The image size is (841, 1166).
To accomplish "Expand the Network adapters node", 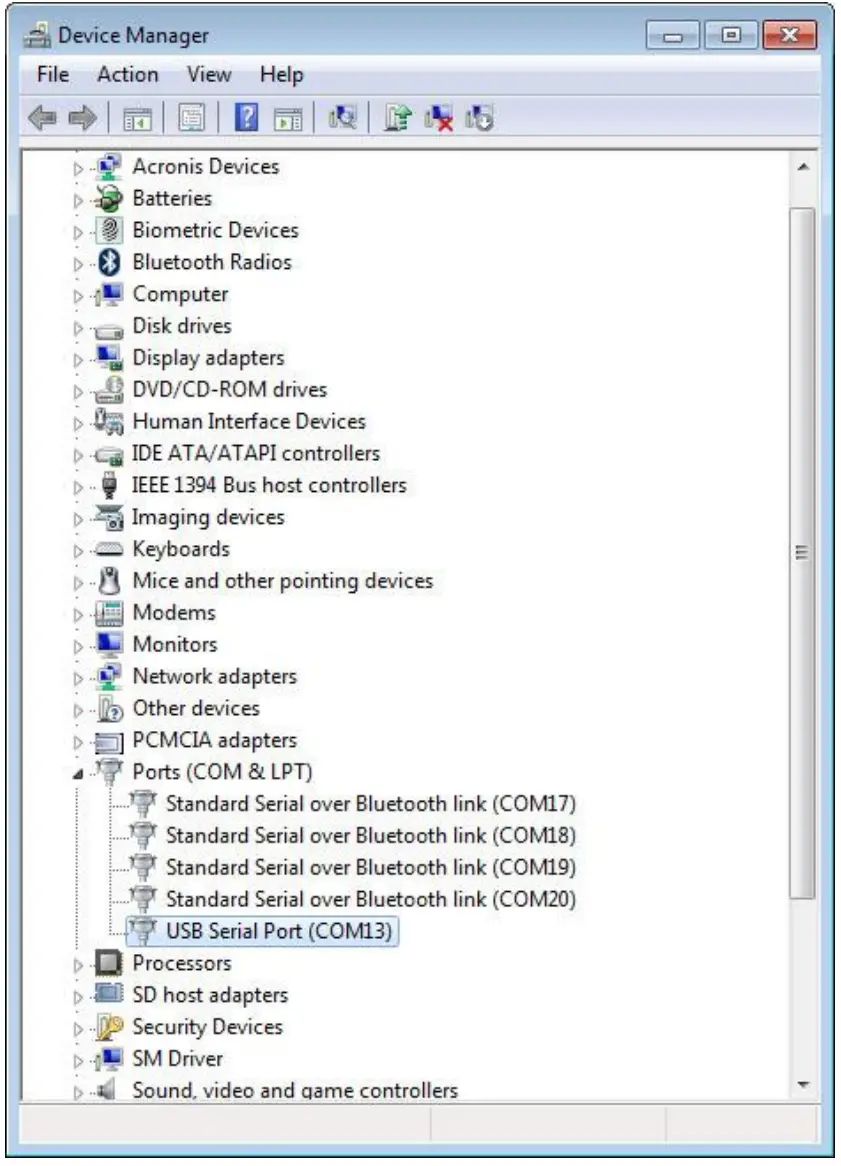I will 79,678.
